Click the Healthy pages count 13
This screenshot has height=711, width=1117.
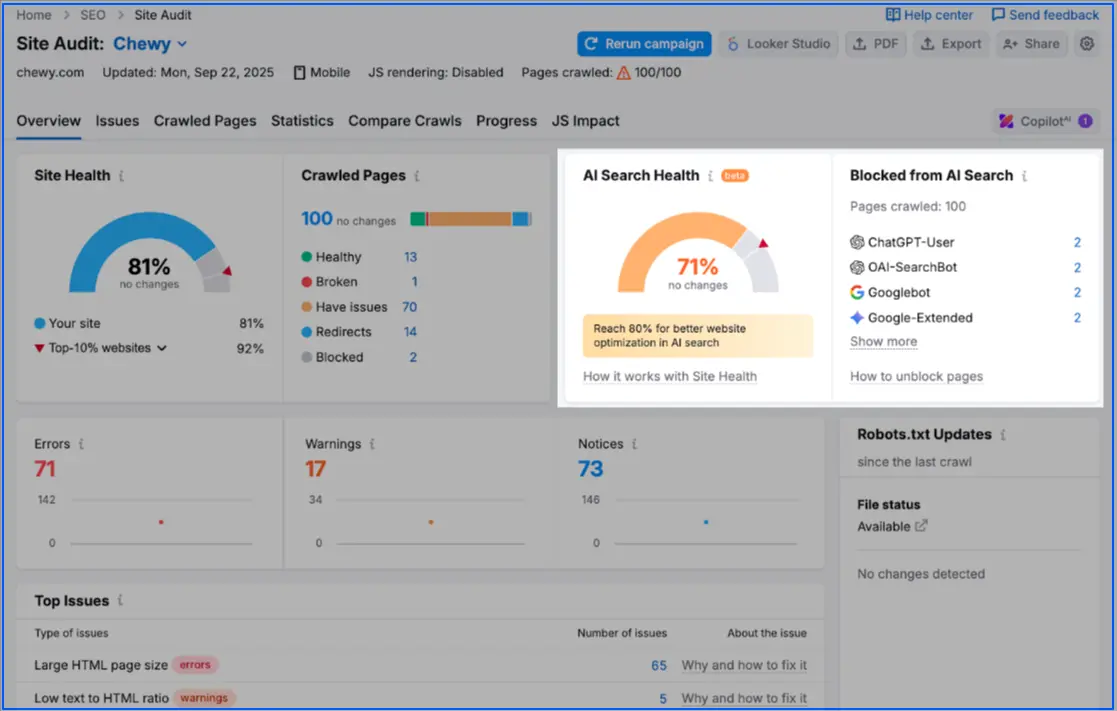[x=410, y=257]
